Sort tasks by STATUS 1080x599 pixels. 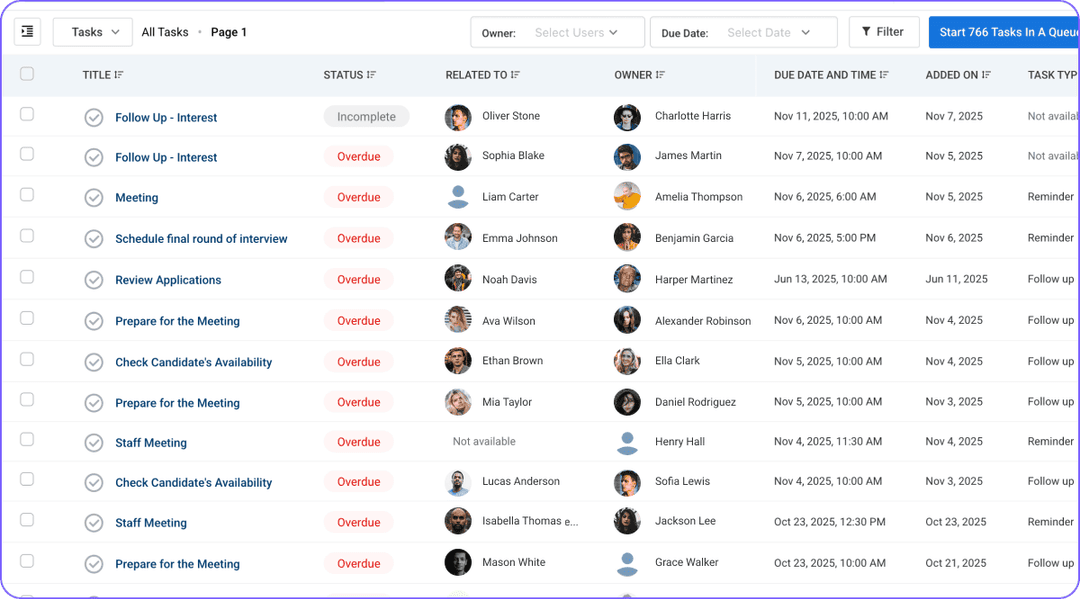point(371,74)
